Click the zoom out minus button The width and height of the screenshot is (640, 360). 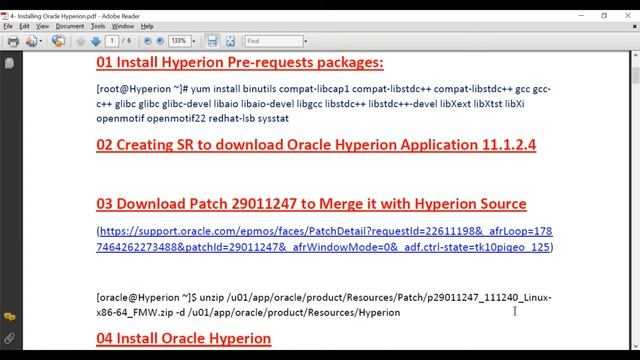(x=148, y=41)
